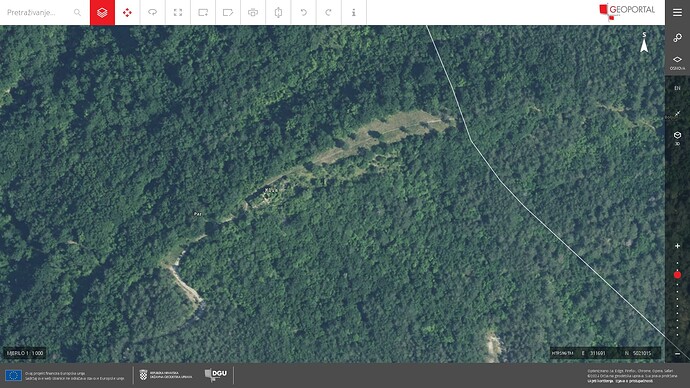Toggle the 3D view mode
The image size is (690, 388).
coord(677,138)
